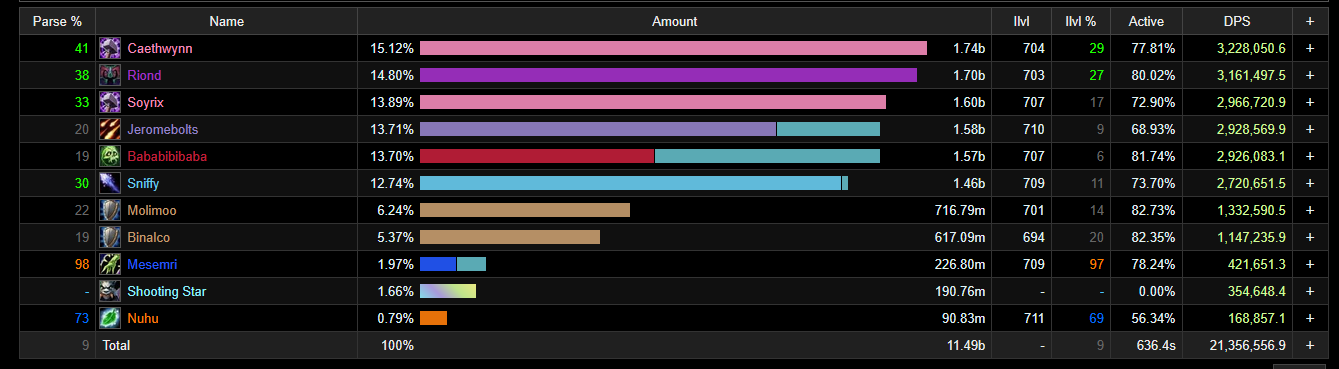Sort the table by DPS column
The image size is (1339, 369).
pos(1237,21)
